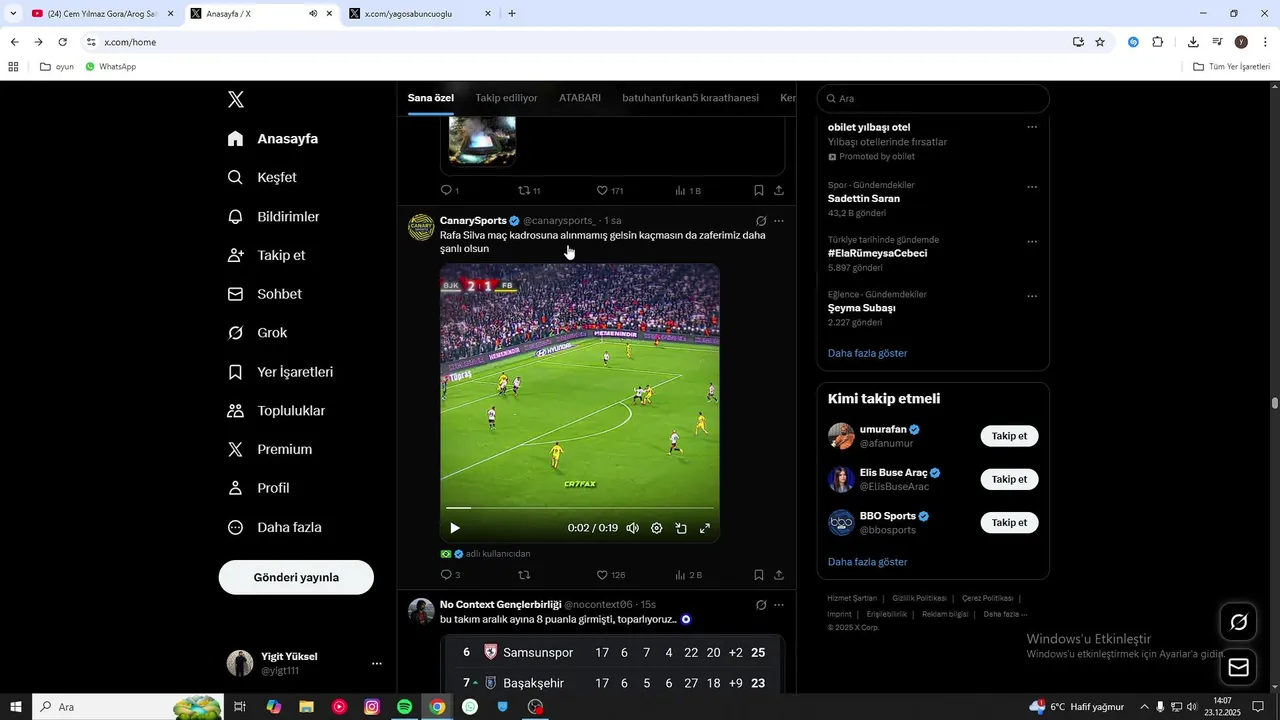Viewport: 1280px width, 720px height.
Task: Share the CanarySports post
Action: 779,575
